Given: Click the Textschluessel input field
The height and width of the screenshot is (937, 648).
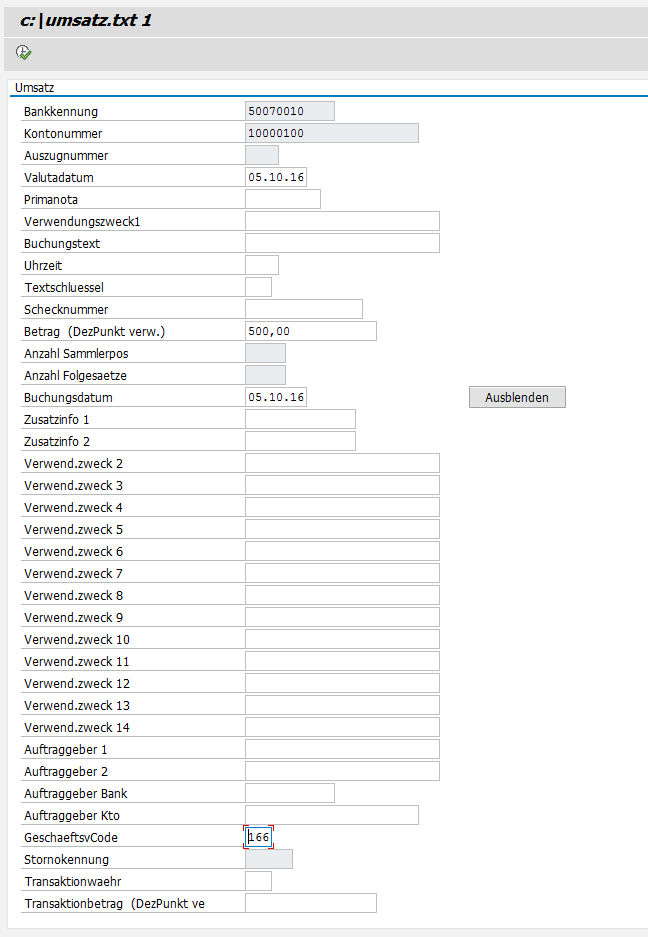Looking at the screenshot, I should tap(258, 287).
